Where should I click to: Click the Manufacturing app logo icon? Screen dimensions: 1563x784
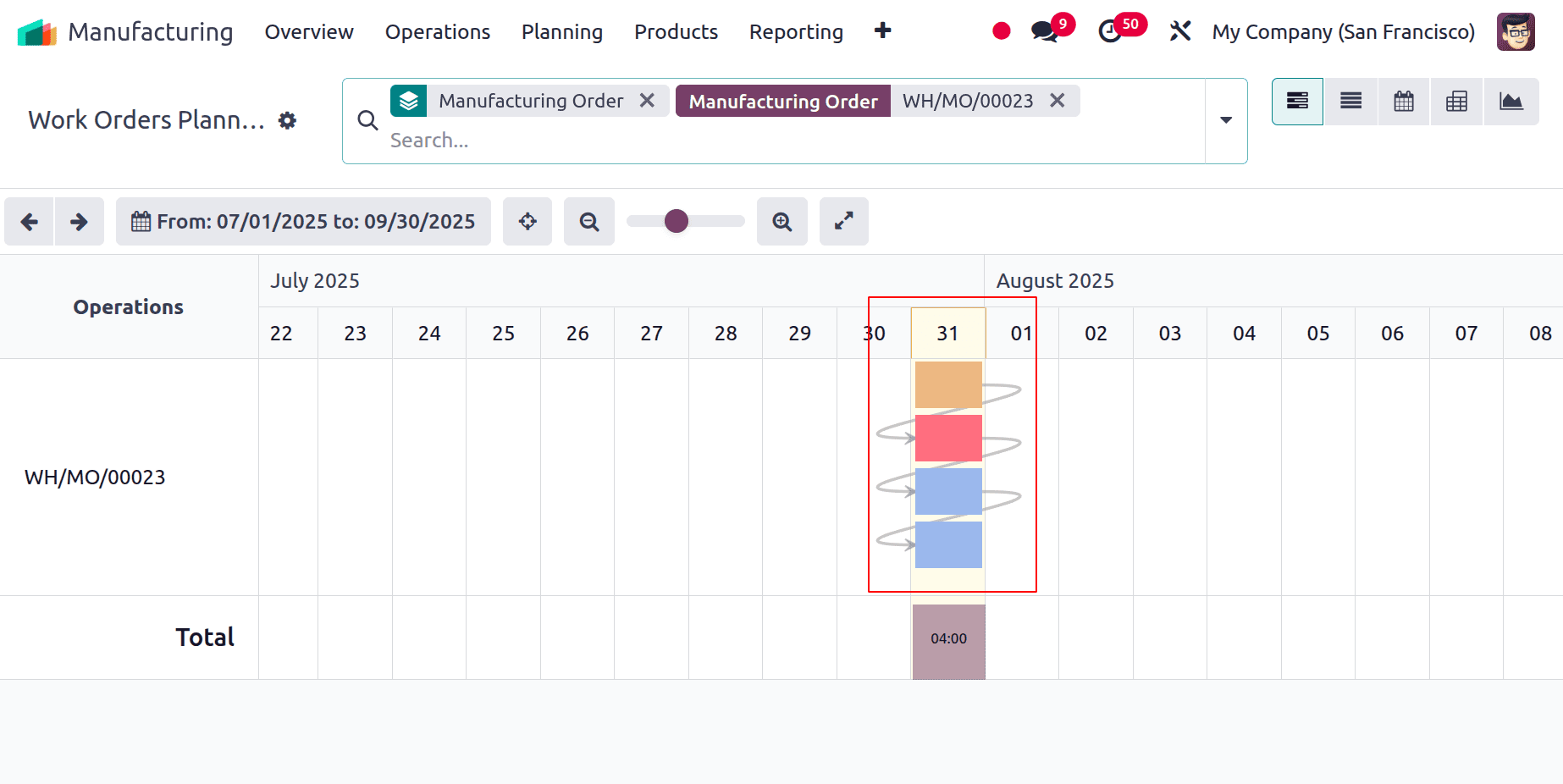tap(36, 32)
